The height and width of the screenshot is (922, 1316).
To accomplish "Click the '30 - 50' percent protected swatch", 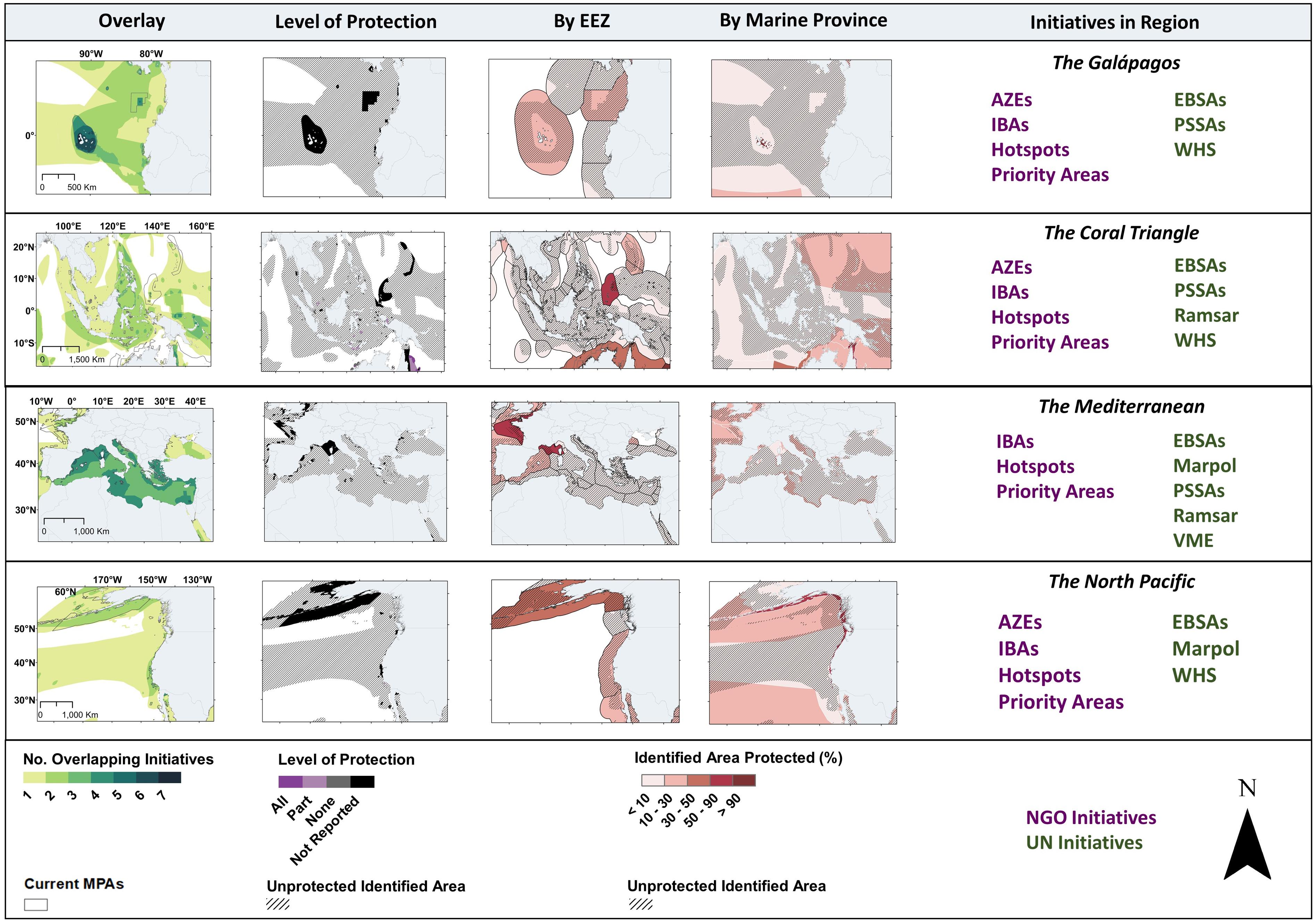I will [698, 780].
